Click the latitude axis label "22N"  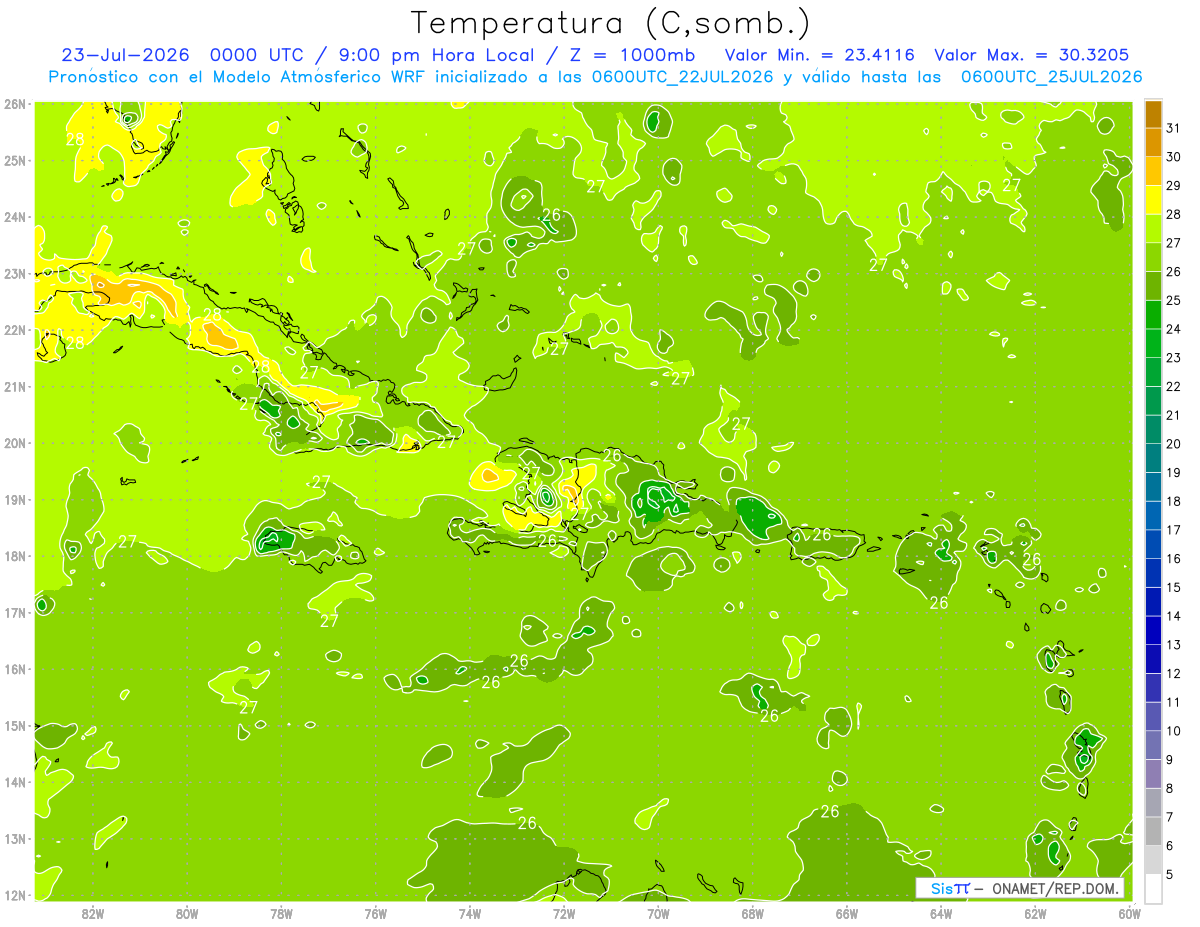(x=15, y=330)
